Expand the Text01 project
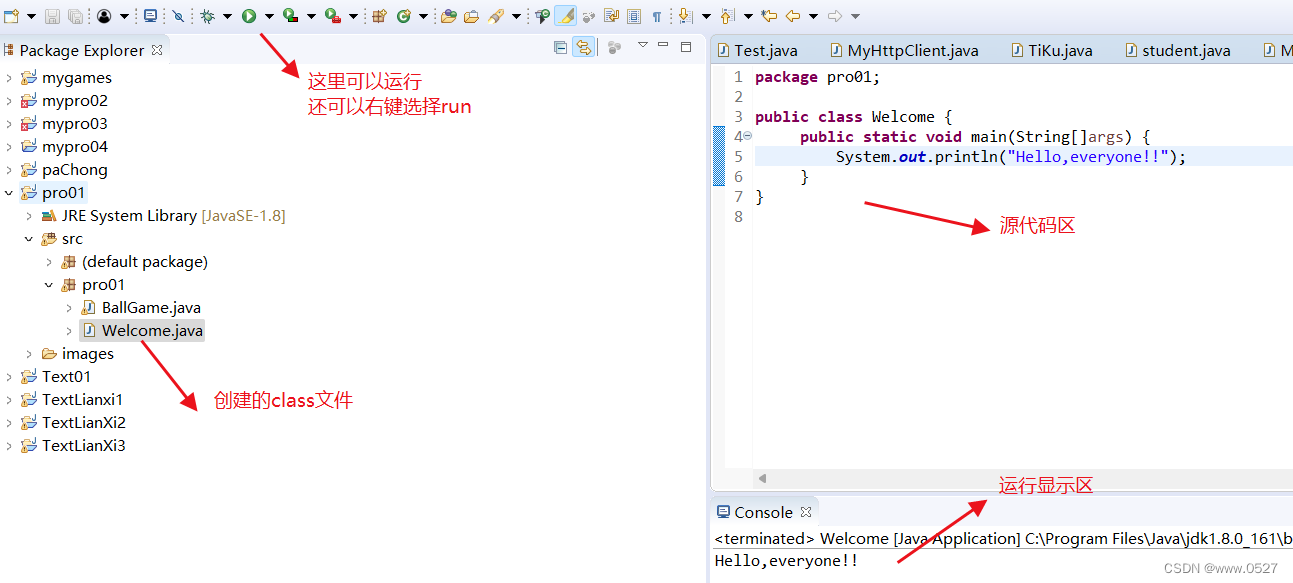The height and width of the screenshot is (583, 1293). tap(8, 376)
